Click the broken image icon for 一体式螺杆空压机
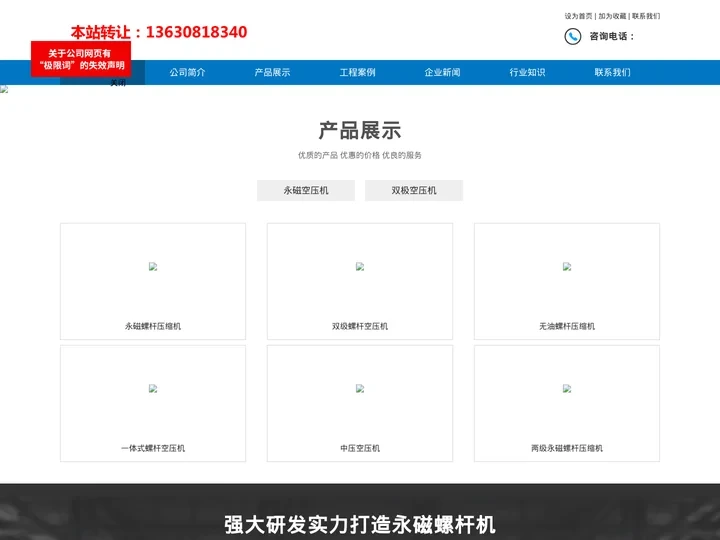Image resolution: width=720 pixels, height=540 pixels. tap(153, 389)
